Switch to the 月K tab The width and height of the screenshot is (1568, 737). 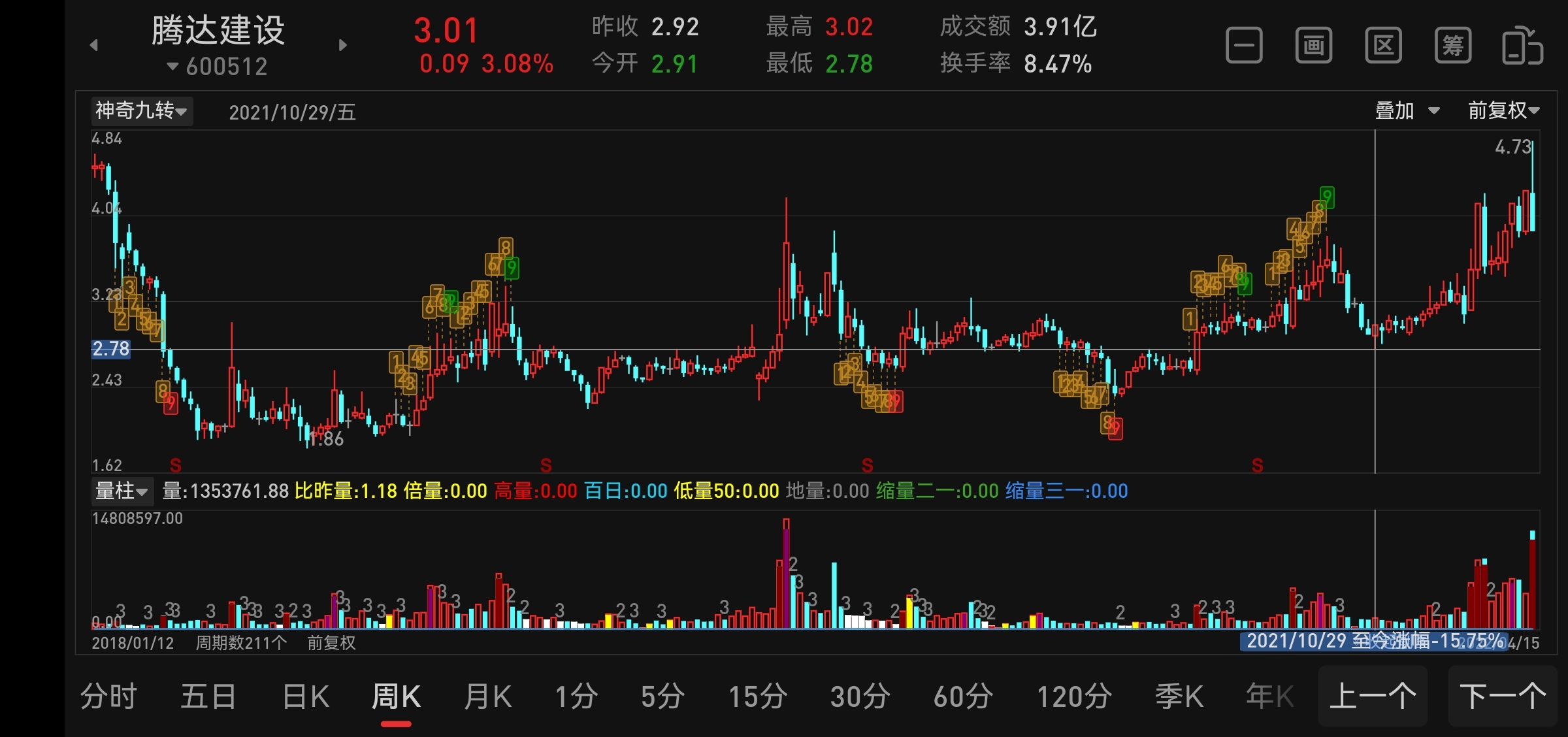(x=487, y=696)
